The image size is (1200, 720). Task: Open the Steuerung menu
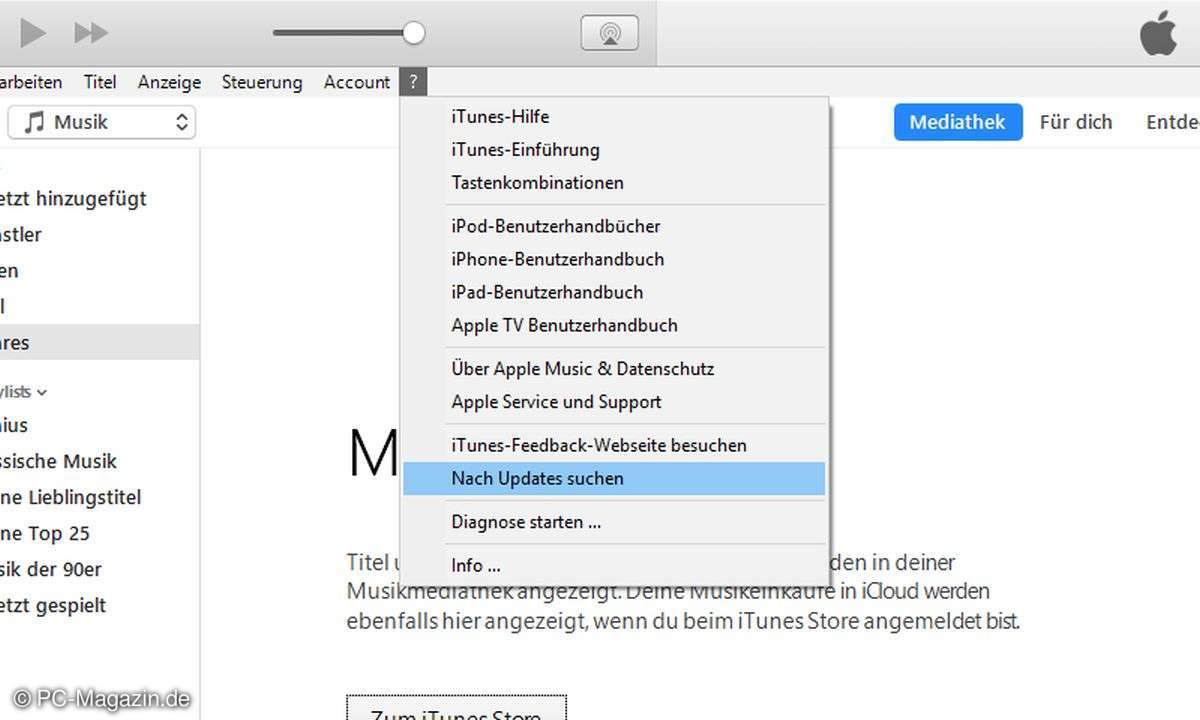click(262, 82)
